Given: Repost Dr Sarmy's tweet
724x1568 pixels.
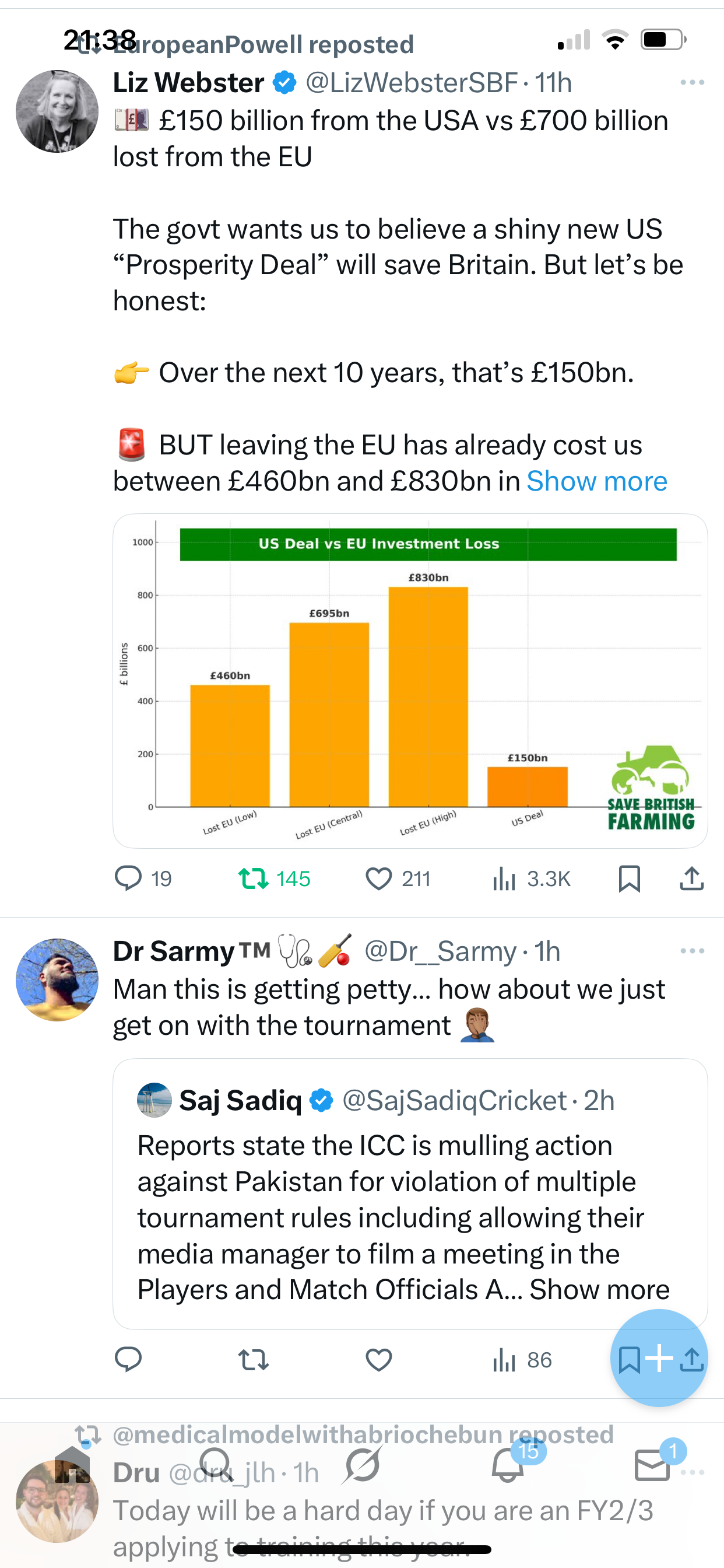Looking at the screenshot, I should point(254,1359).
